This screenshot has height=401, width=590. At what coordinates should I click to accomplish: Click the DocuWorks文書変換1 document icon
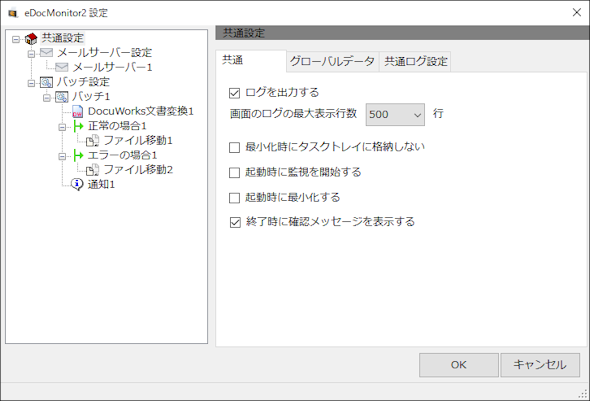pyautogui.click(x=77, y=111)
